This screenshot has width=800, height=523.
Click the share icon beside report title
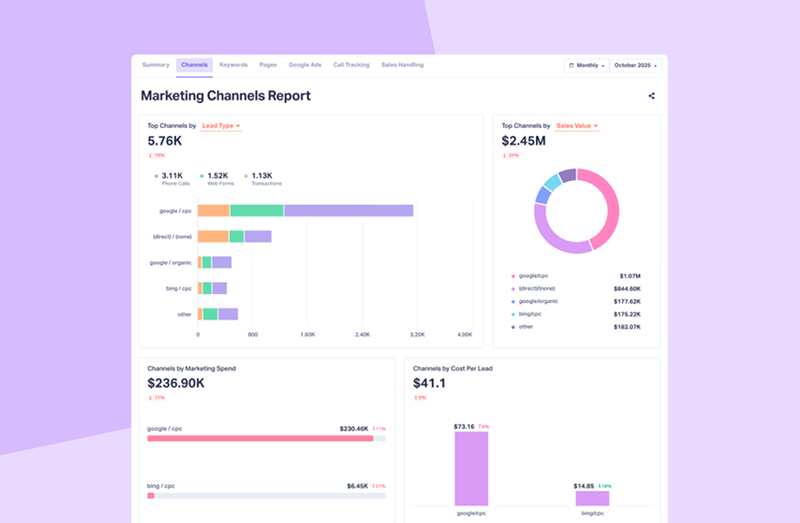[x=652, y=96]
